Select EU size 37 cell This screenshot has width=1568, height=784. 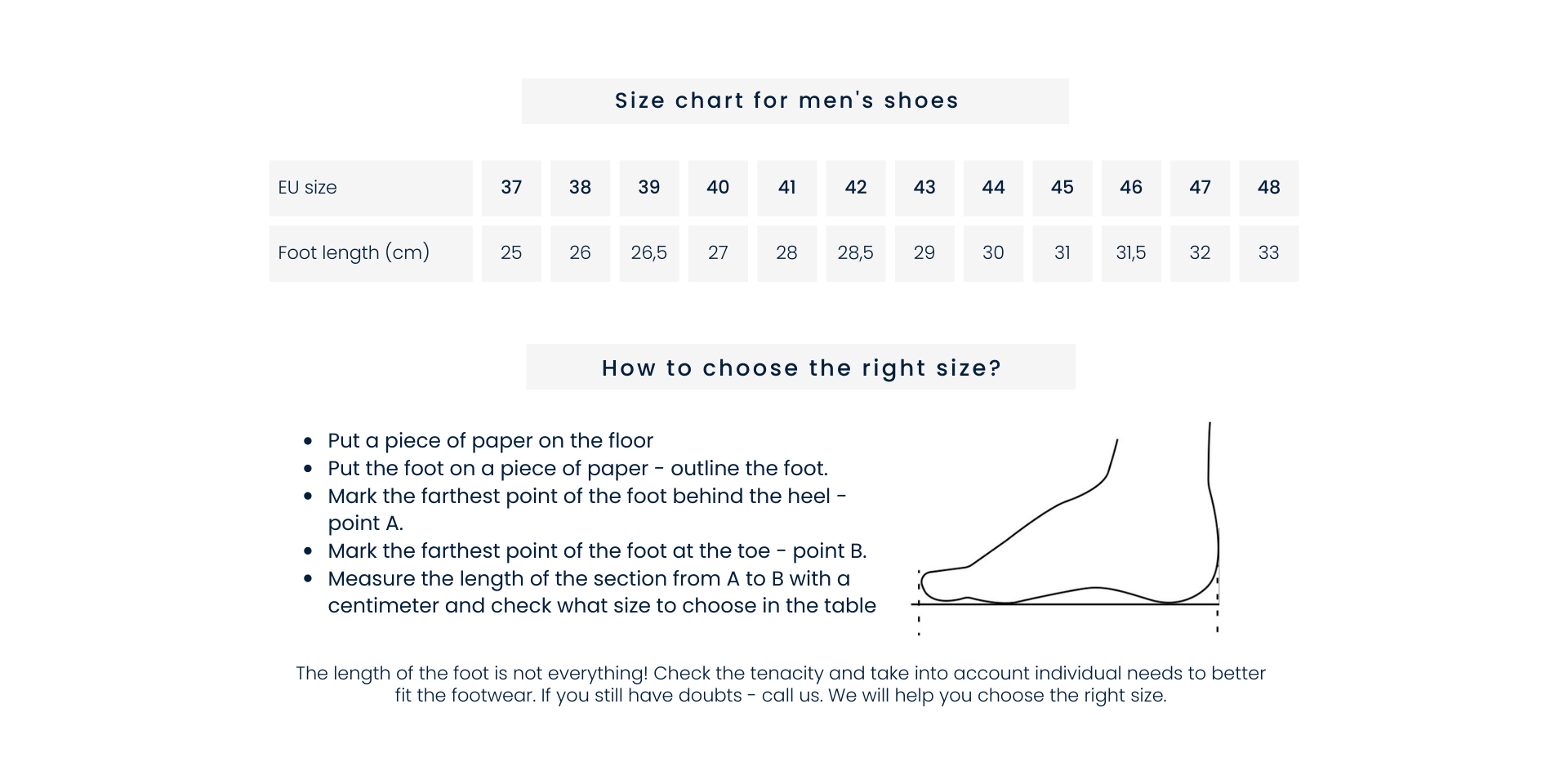coord(511,188)
